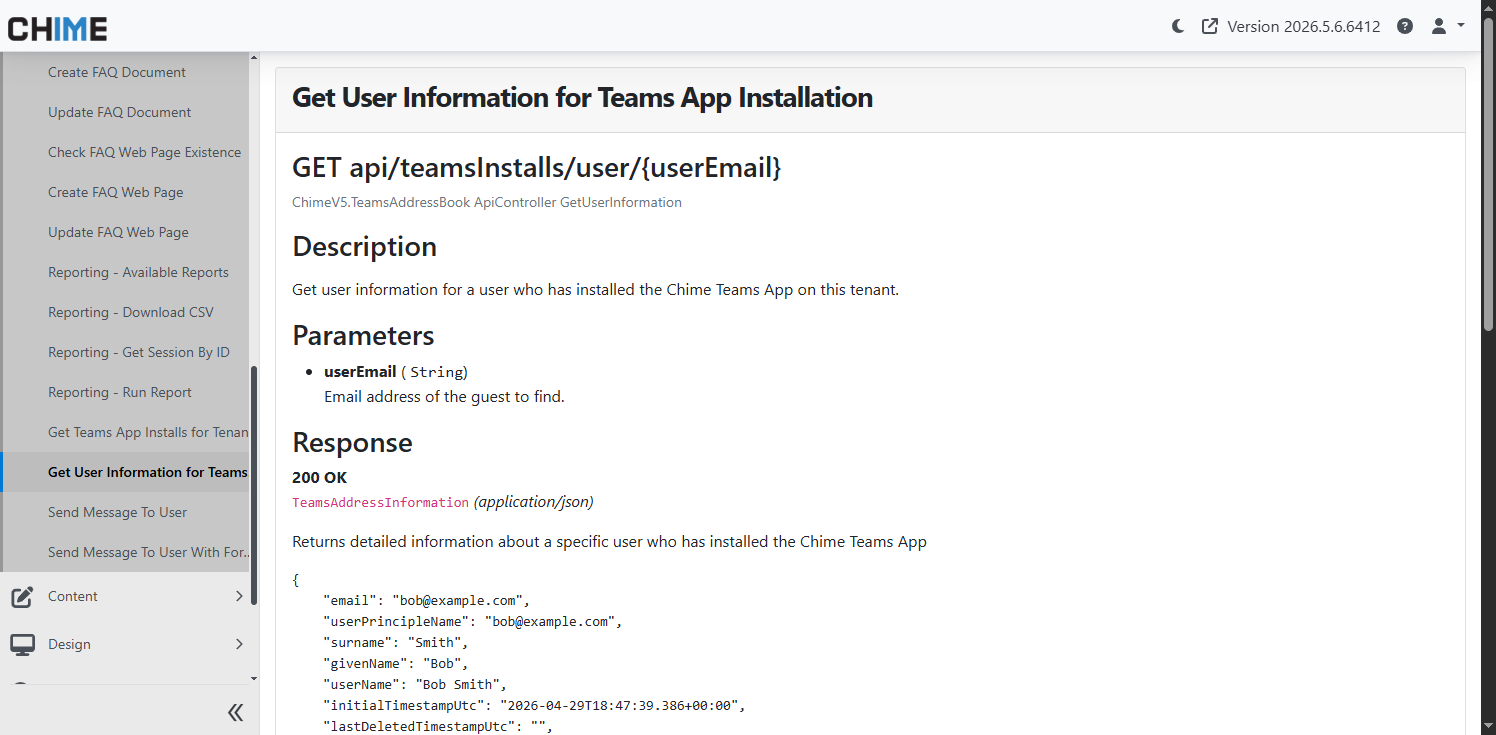Click the "givenName": "Bob" JSON line

click(395, 664)
